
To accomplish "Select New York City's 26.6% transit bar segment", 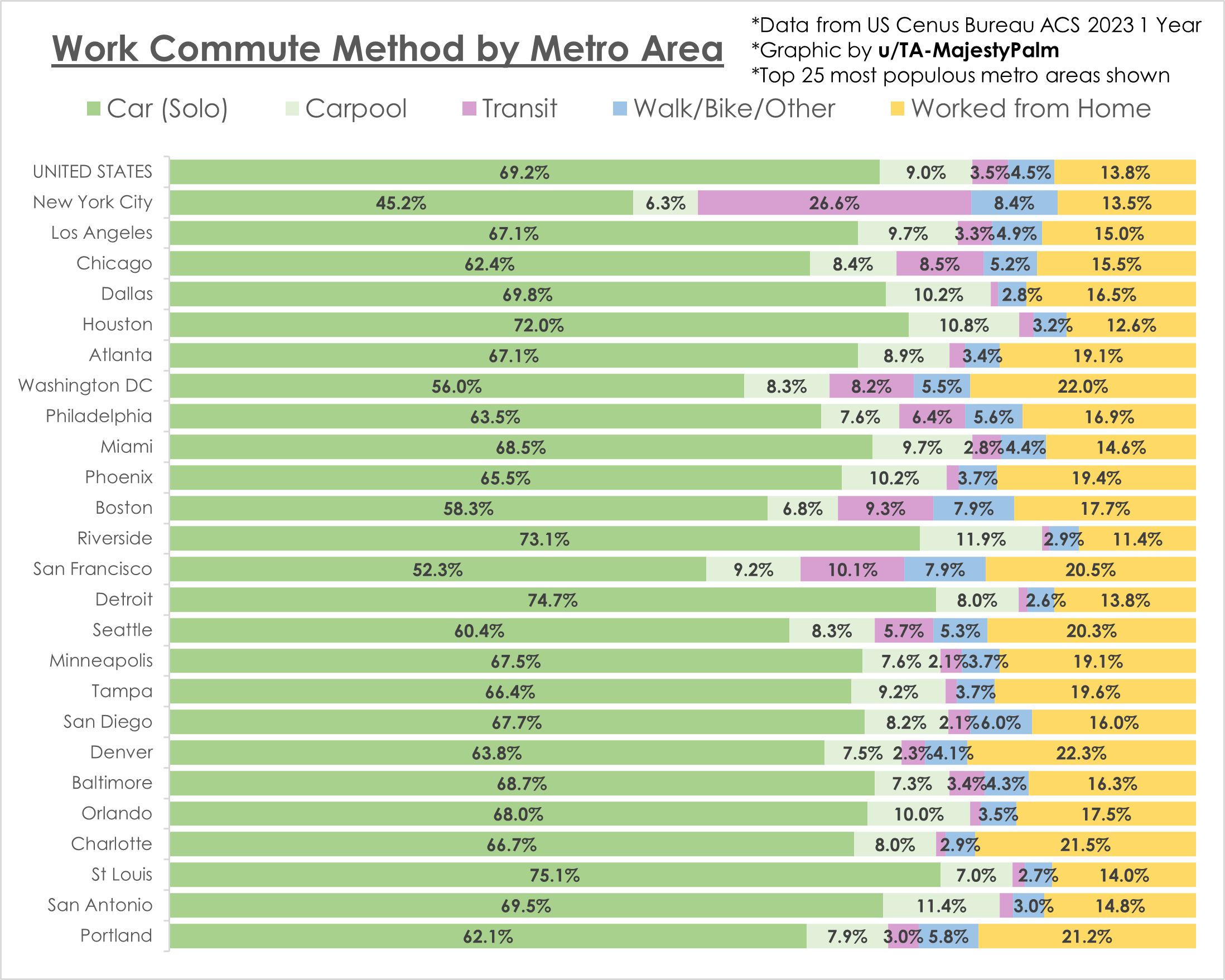I will (x=833, y=203).
